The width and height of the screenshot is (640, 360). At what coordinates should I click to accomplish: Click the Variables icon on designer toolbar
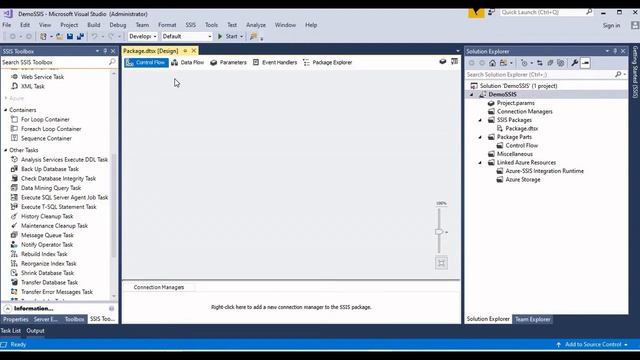pos(442,62)
